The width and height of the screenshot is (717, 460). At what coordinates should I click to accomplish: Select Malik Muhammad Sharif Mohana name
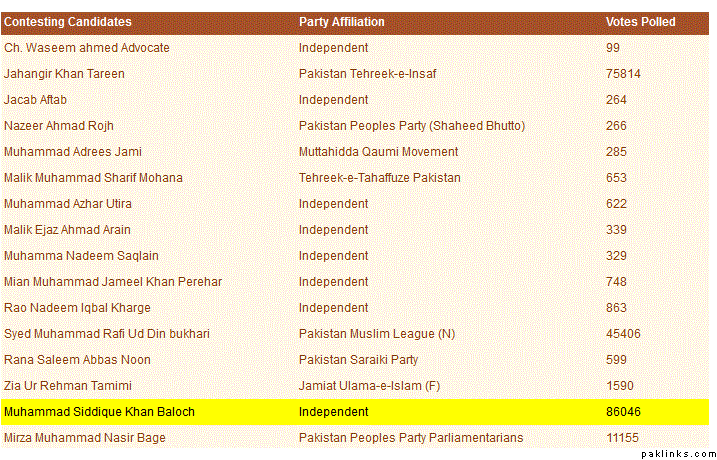tap(93, 178)
